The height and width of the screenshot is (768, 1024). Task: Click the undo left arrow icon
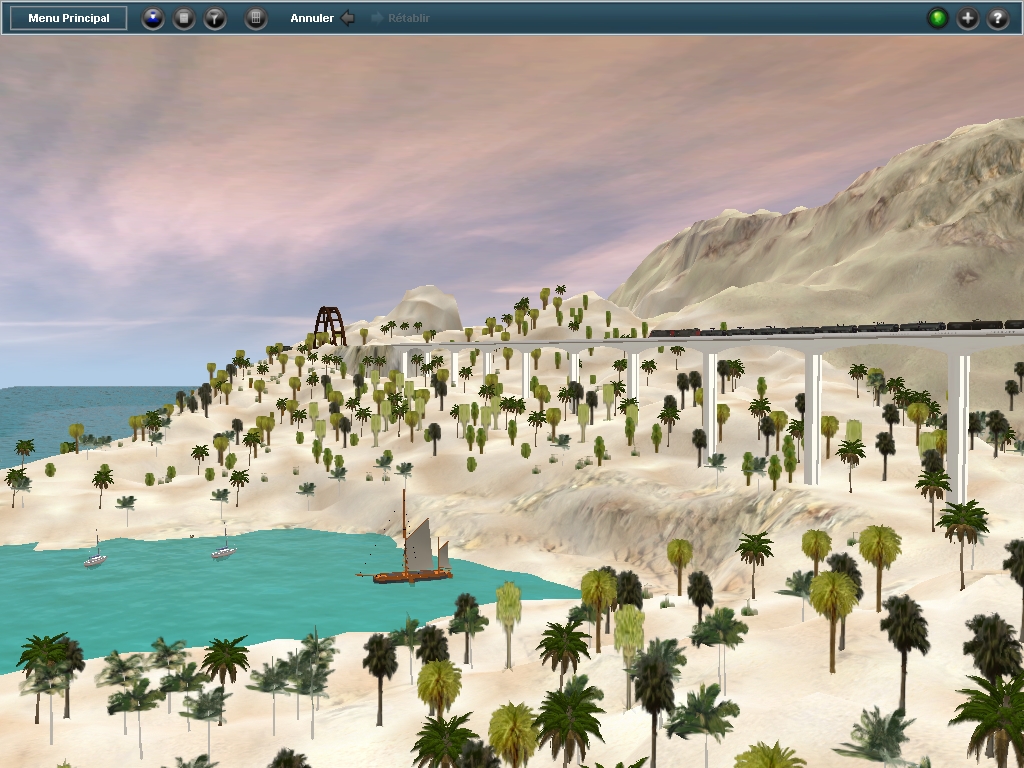tap(348, 18)
